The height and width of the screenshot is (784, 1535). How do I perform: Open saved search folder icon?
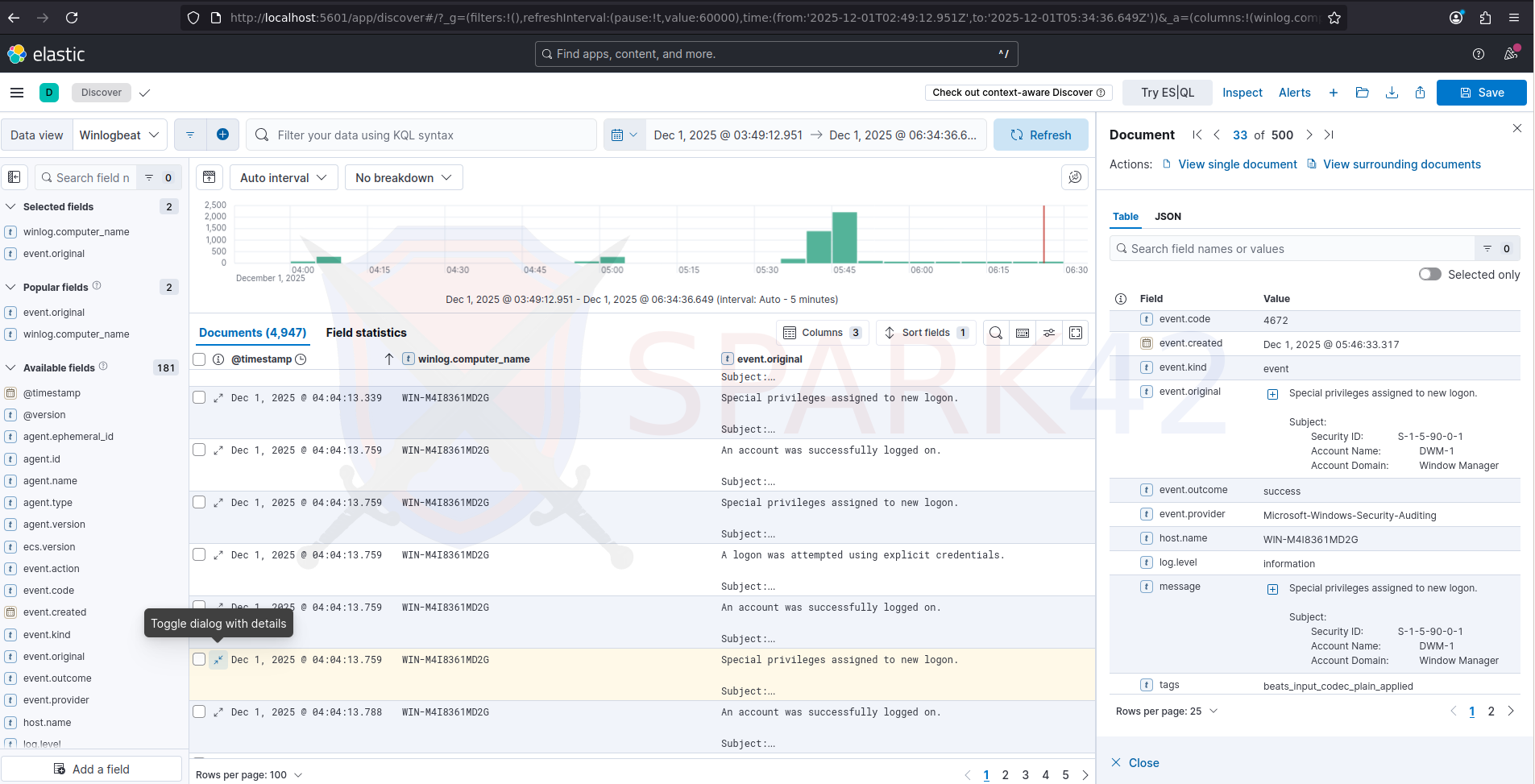point(1362,93)
